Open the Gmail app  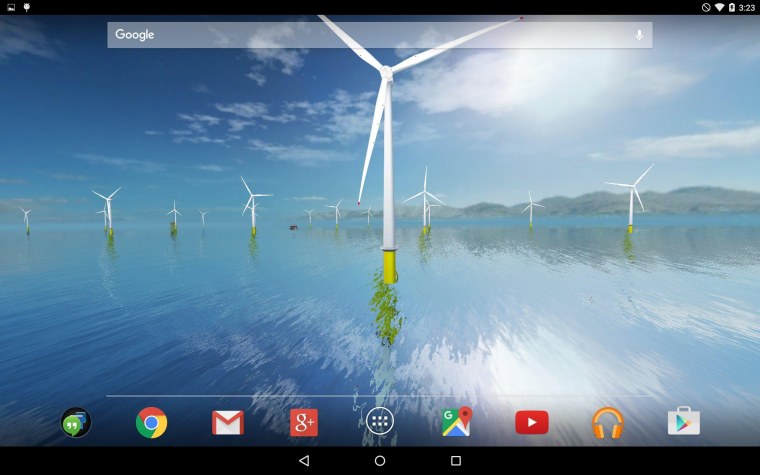(x=228, y=422)
